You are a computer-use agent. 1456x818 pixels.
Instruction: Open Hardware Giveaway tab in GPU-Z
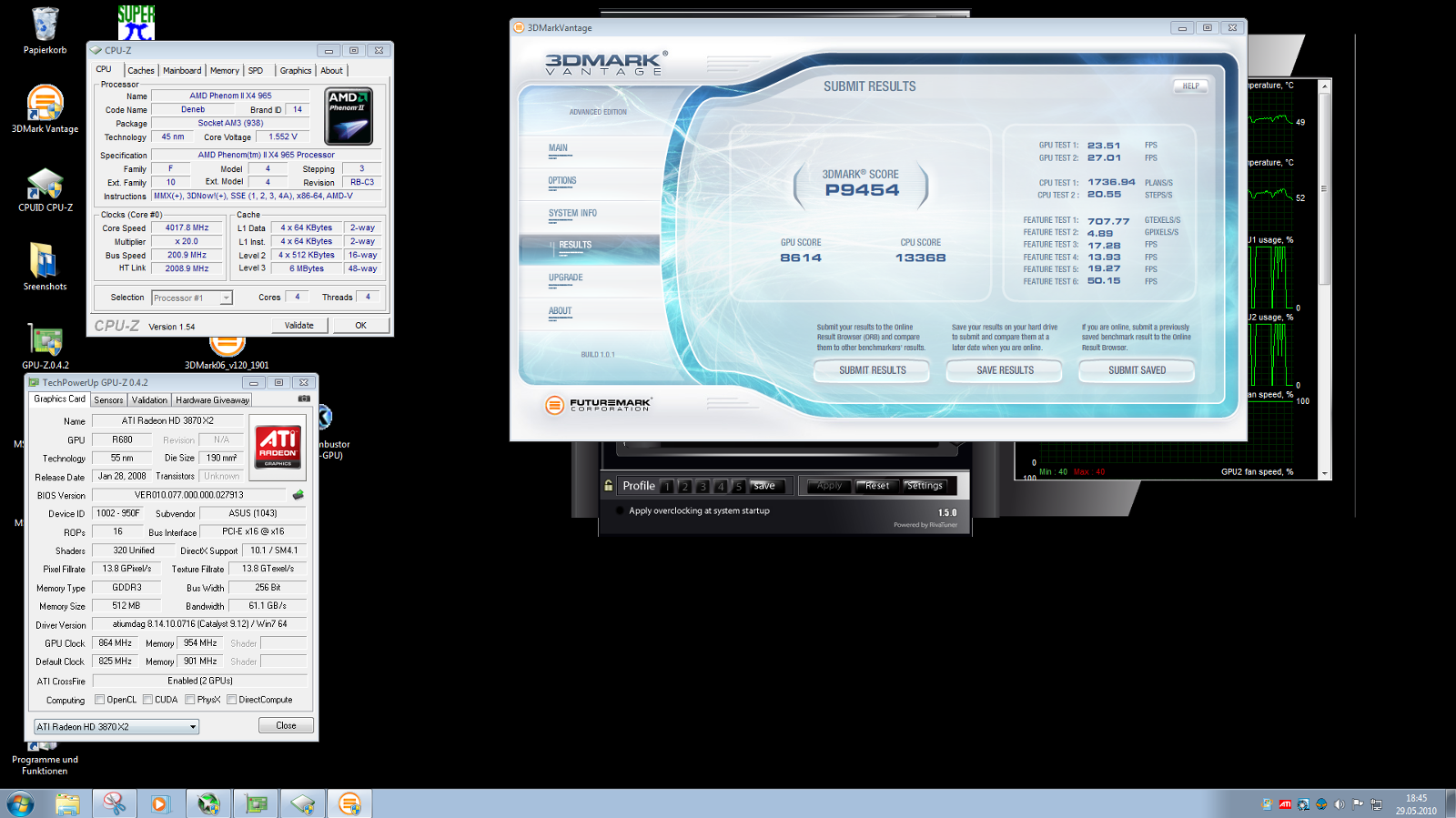click(212, 399)
